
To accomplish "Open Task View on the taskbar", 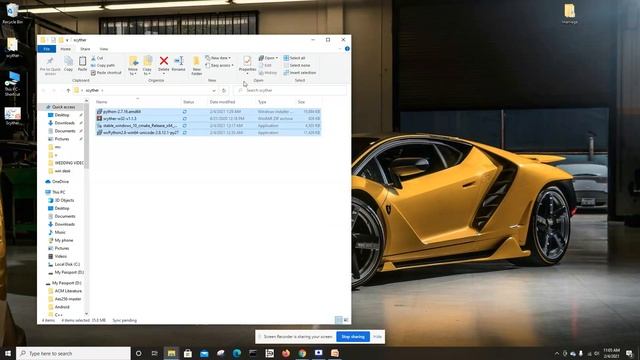I will [x=155, y=353].
